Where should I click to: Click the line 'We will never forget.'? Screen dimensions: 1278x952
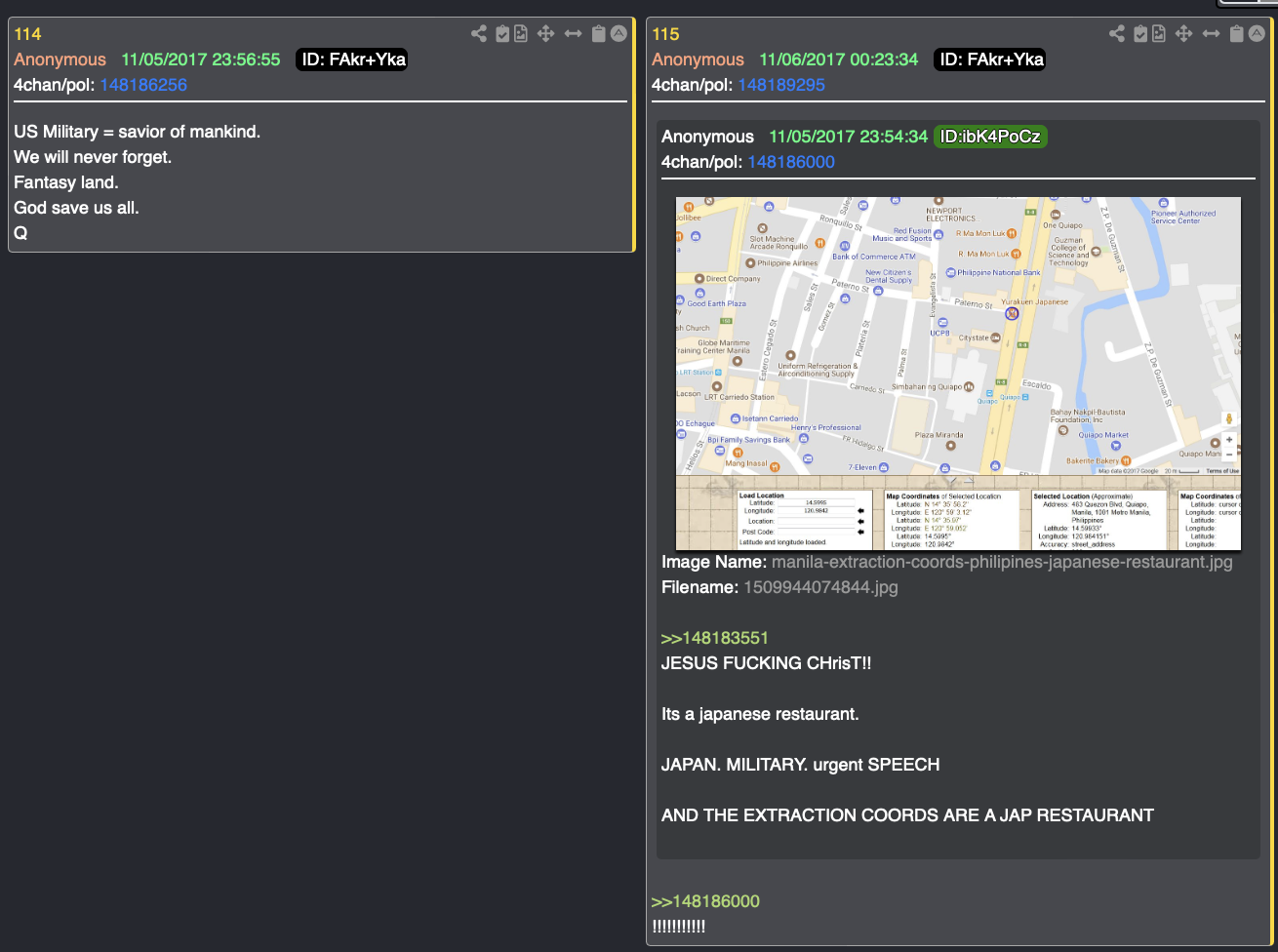pos(93,157)
